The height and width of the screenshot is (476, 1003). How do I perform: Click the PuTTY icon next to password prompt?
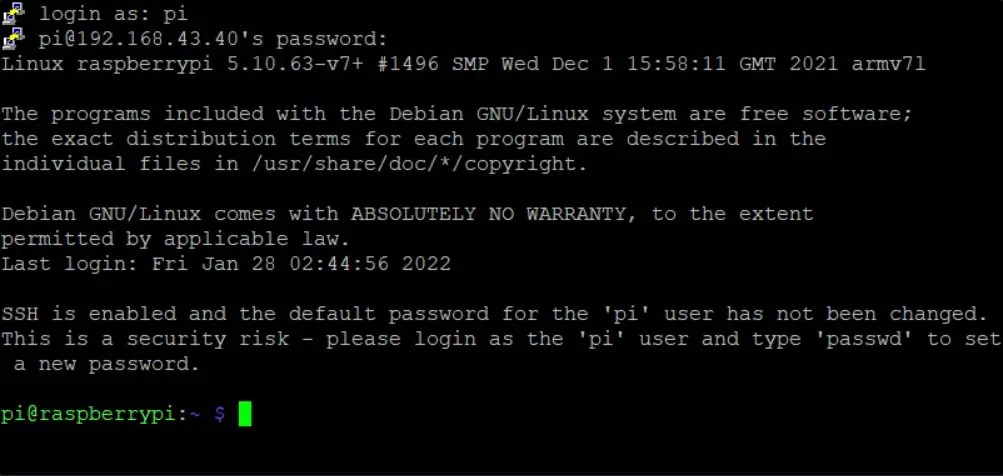click(13, 39)
